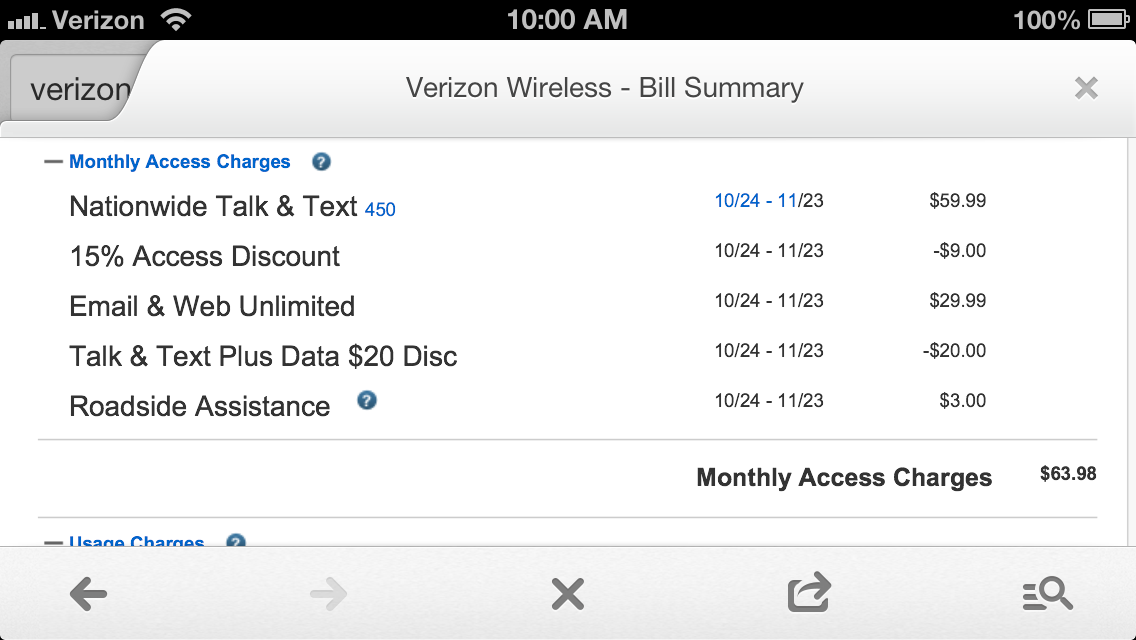The width and height of the screenshot is (1136, 640).
Task: Open the Usage Charges heading link
Action: (136, 541)
